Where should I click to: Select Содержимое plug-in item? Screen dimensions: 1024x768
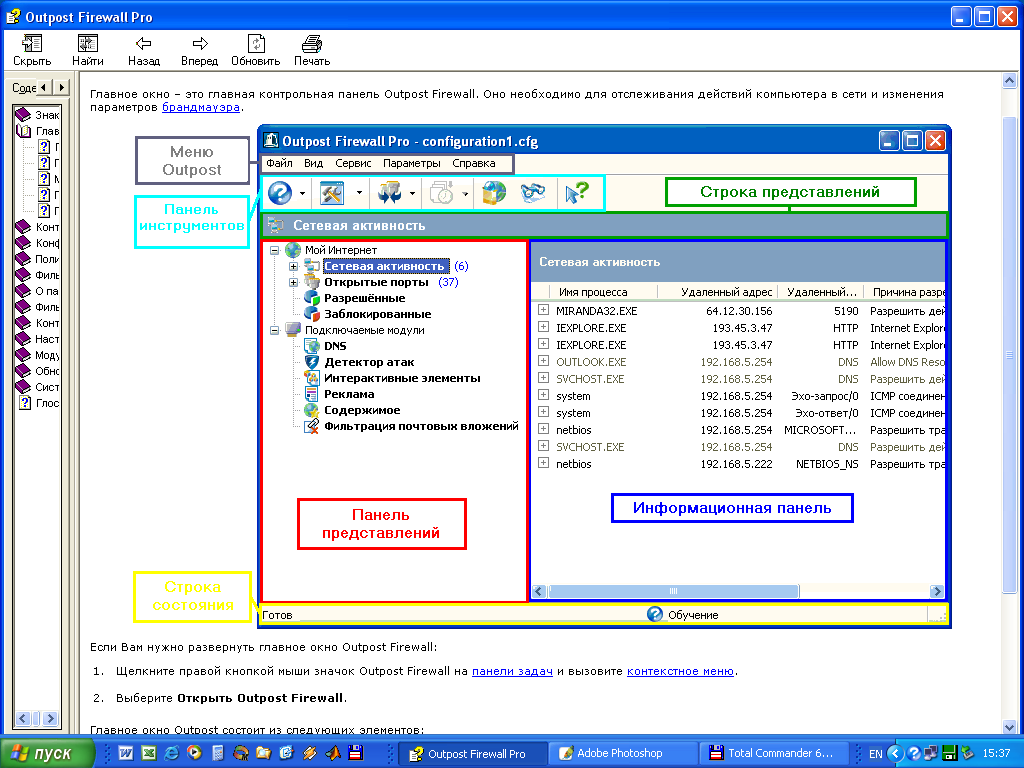click(x=362, y=410)
